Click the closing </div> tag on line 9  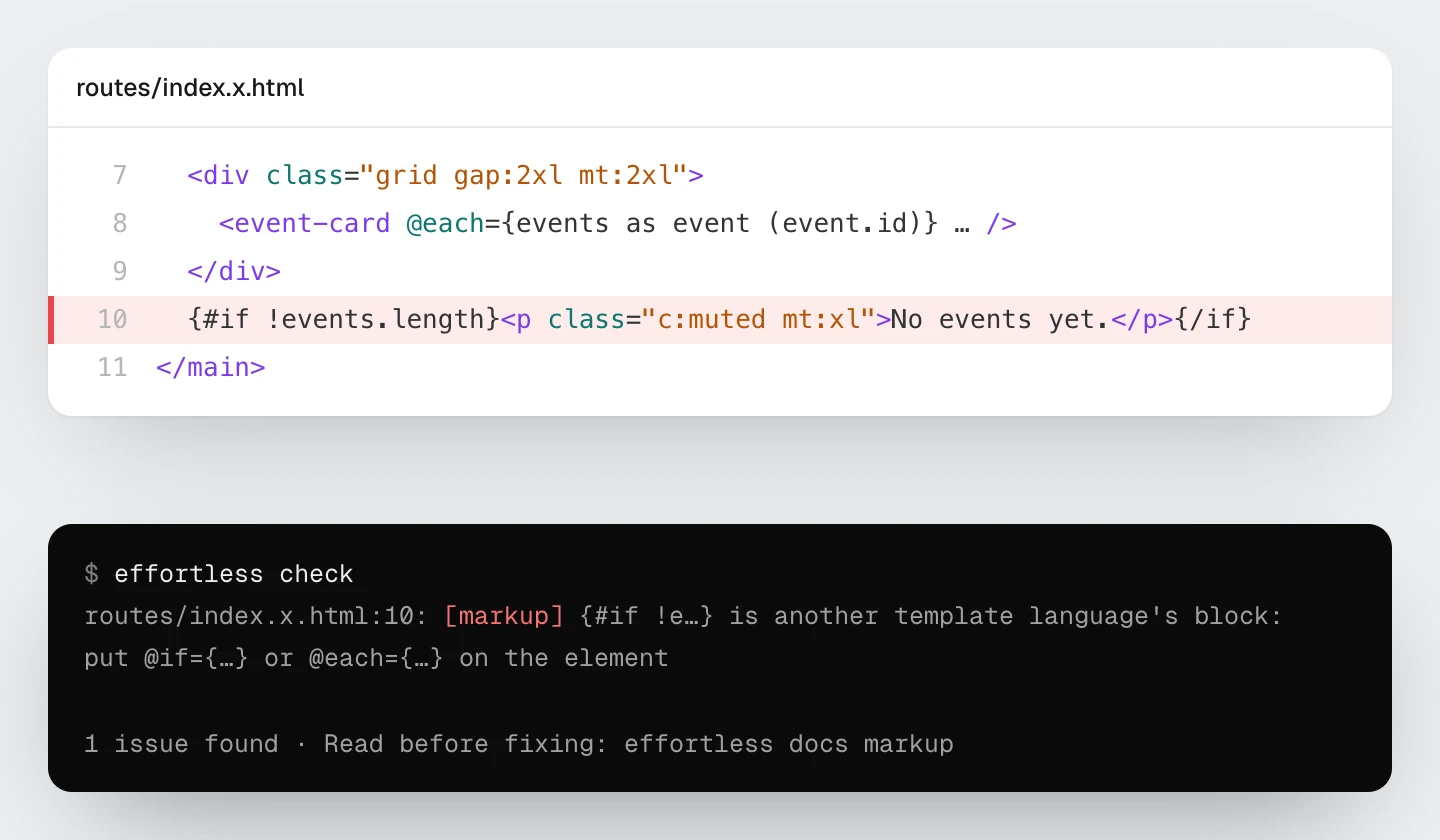(234, 271)
